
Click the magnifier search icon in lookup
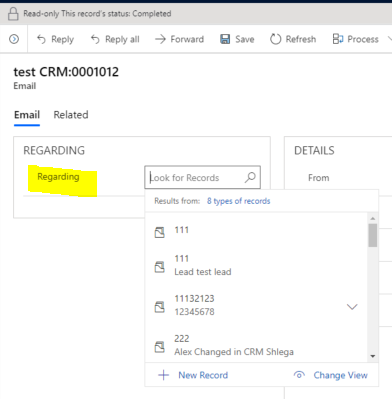[x=250, y=177]
